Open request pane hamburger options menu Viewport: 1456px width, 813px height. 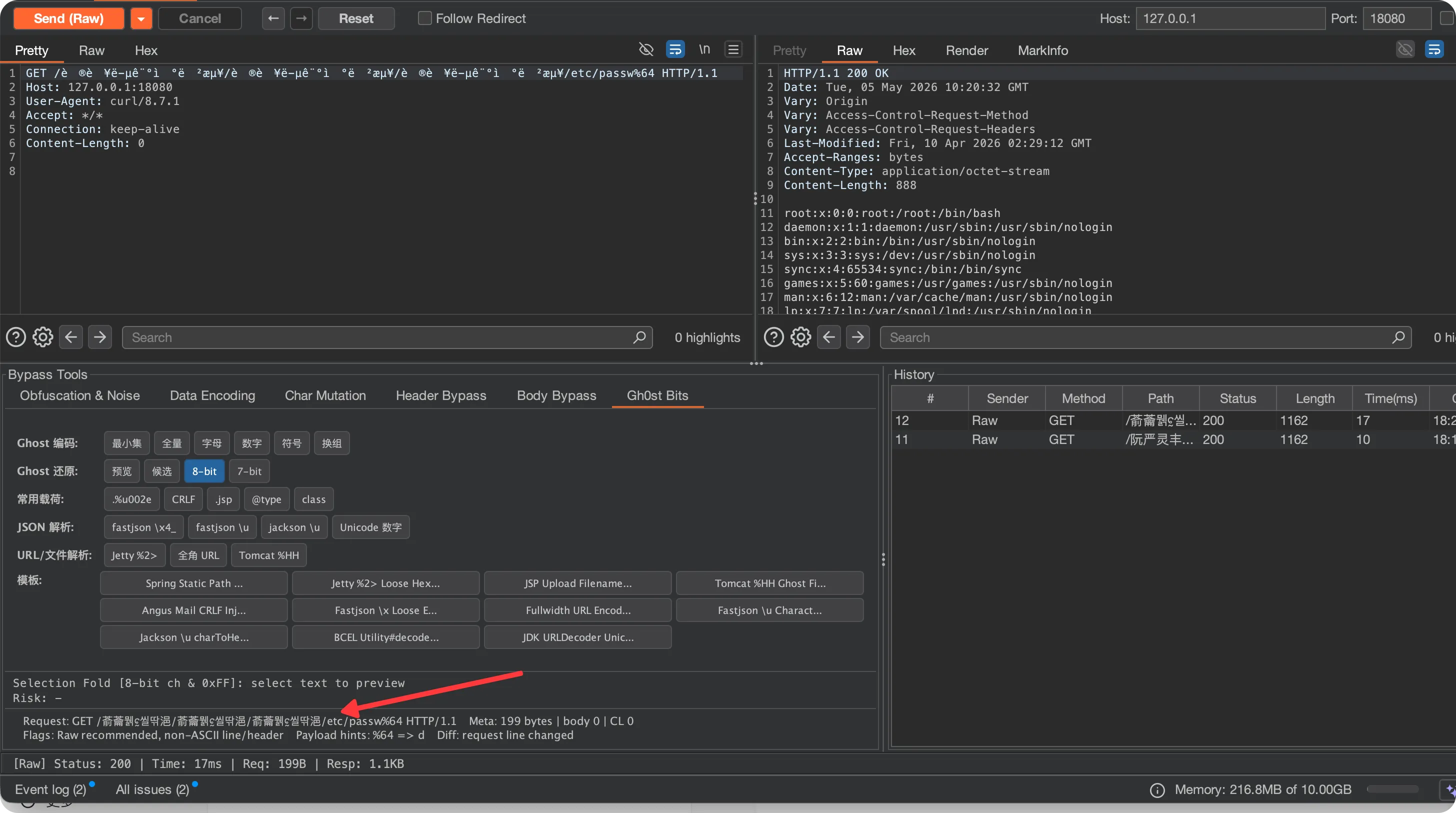coord(733,49)
